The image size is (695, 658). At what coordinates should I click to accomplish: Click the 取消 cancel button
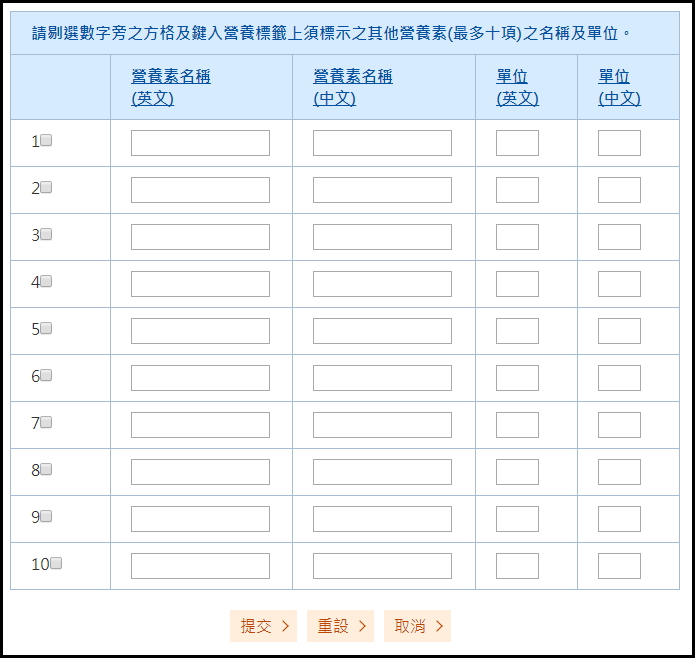[x=417, y=626]
